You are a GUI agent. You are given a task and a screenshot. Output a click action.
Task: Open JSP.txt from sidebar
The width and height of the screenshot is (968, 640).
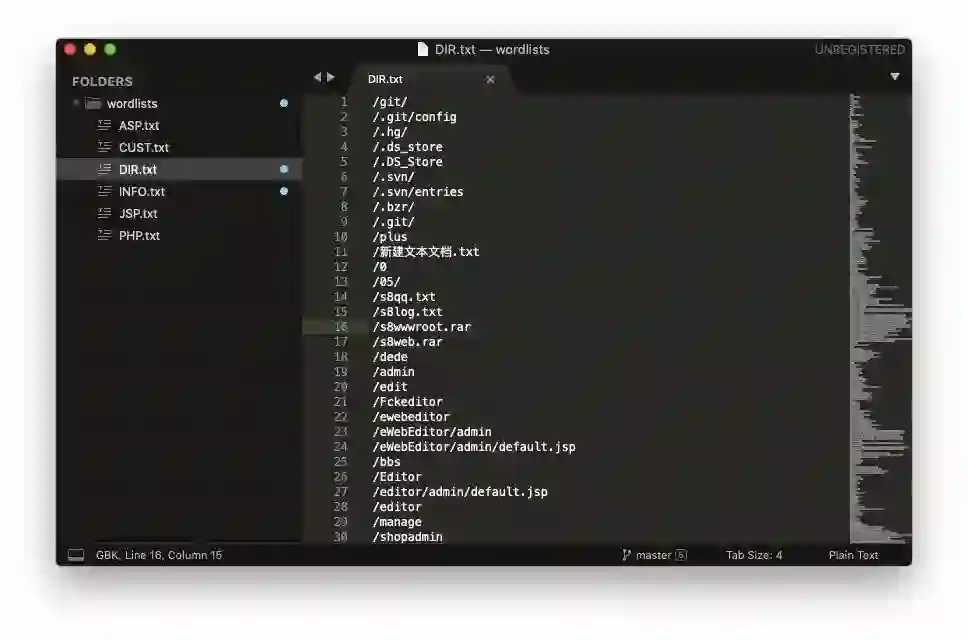[138, 214]
